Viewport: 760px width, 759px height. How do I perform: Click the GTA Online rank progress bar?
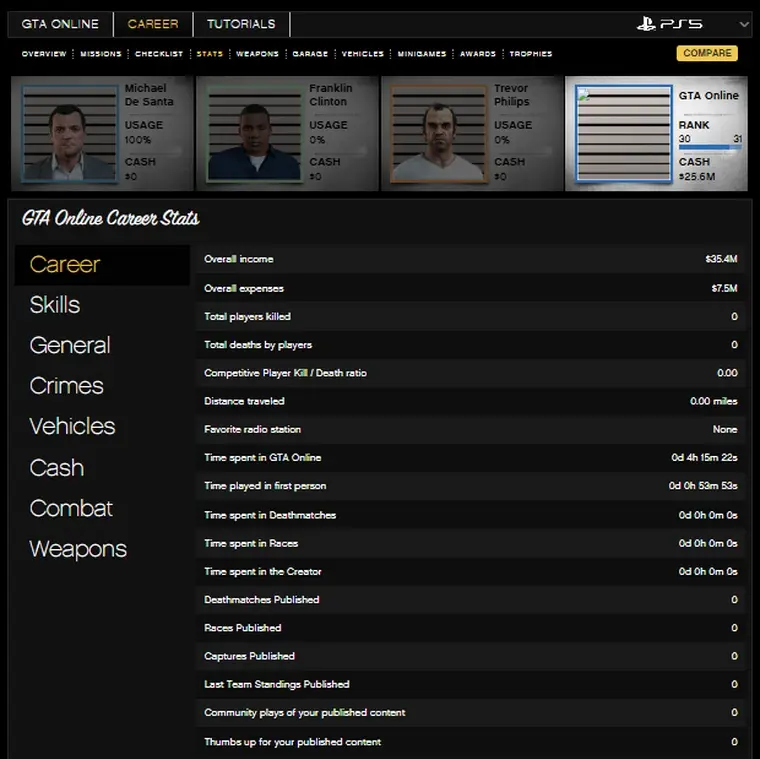pos(709,148)
